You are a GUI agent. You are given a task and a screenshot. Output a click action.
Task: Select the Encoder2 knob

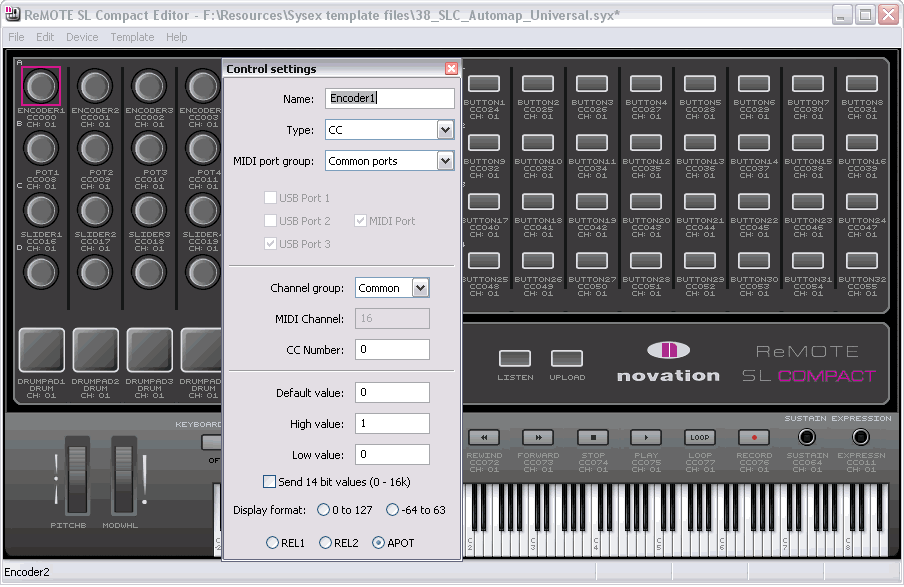(95, 86)
